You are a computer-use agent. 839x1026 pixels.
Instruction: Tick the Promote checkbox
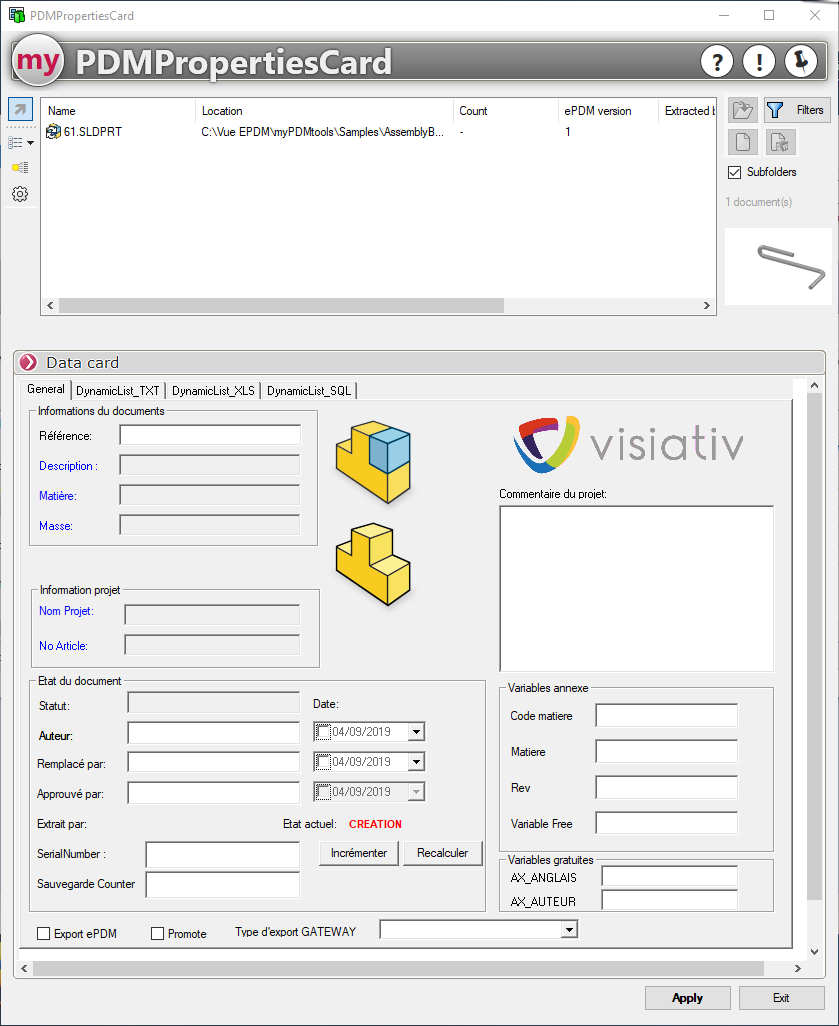coord(158,934)
